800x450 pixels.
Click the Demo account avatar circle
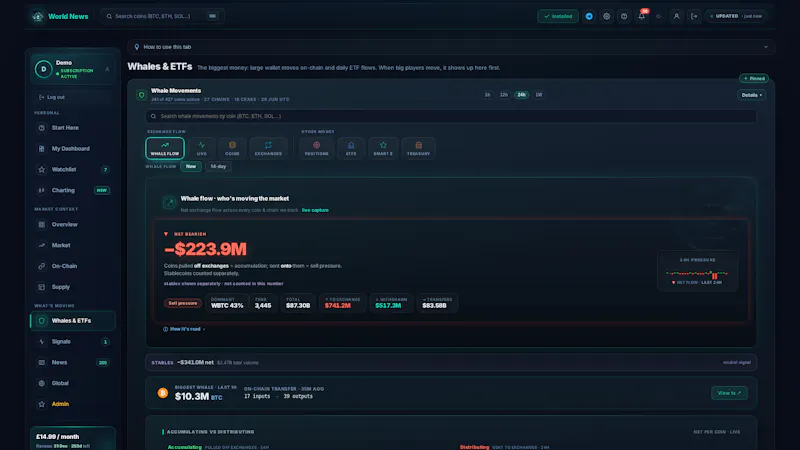pyautogui.click(x=43, y=69)
